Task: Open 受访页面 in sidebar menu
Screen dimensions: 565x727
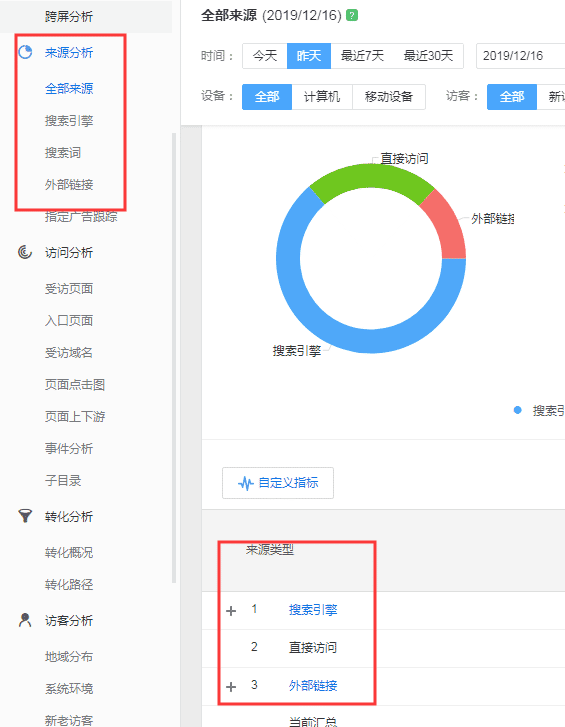Action: point(69,288)
